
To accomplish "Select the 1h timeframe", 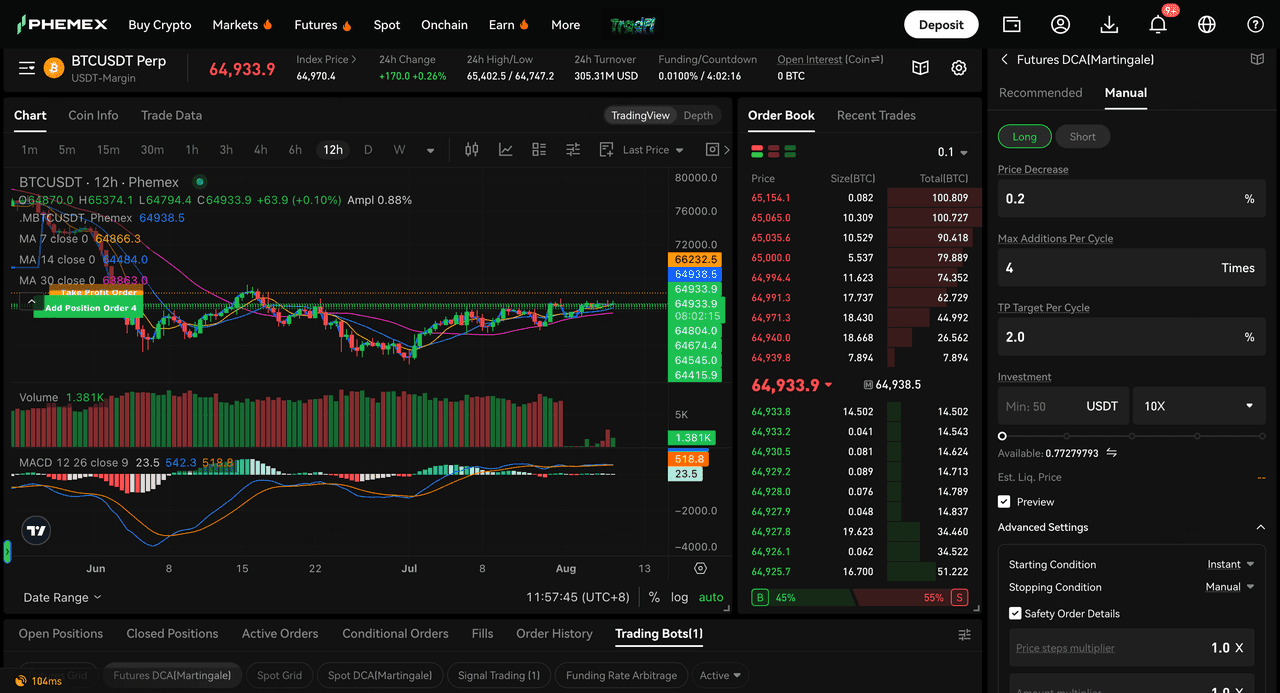I will tap(192, 150).
